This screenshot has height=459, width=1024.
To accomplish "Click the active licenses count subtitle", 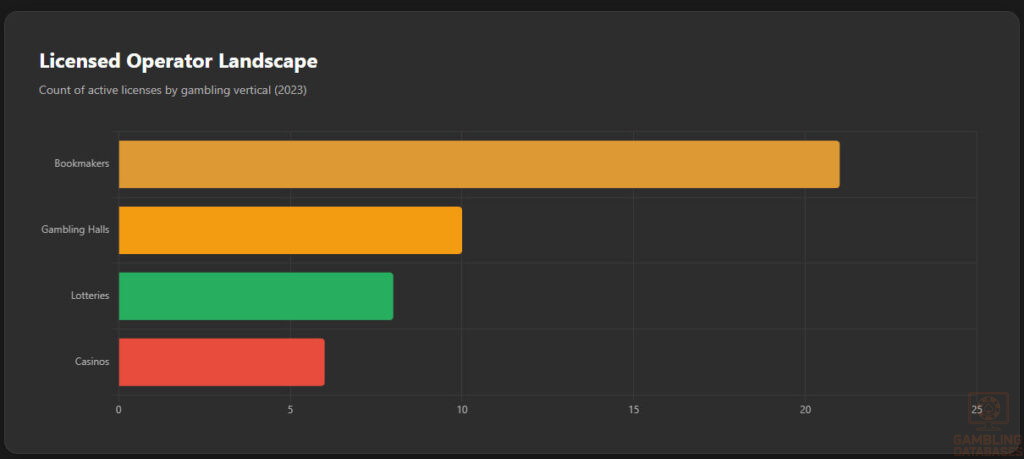I will click(172, 90).
